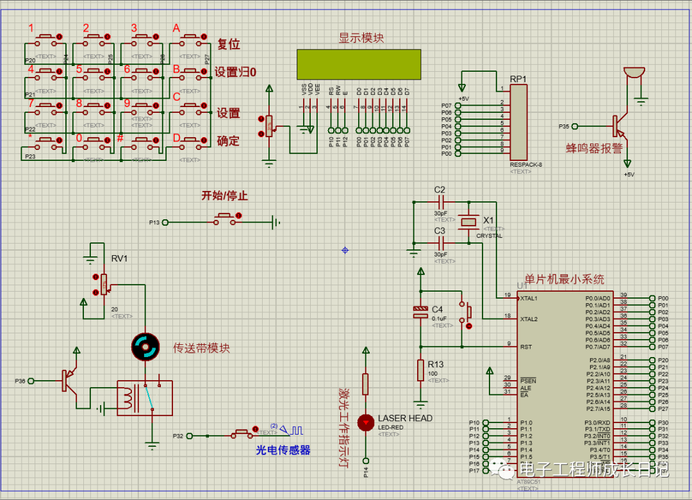
Task: Click the 显示模块 label text
Action: (361, 38)
